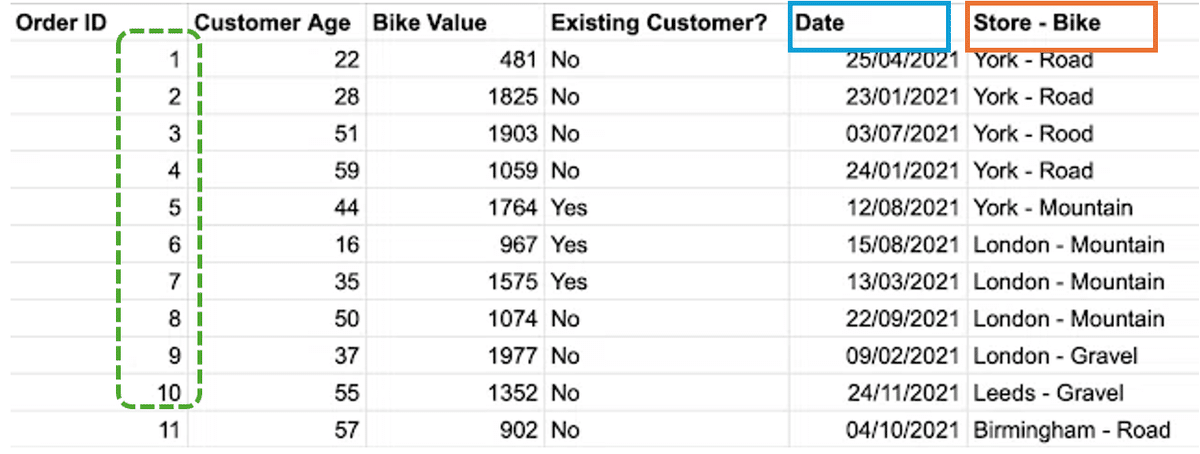Select cell with Order ID 1

pyautogui.click(x=94, y=60)
